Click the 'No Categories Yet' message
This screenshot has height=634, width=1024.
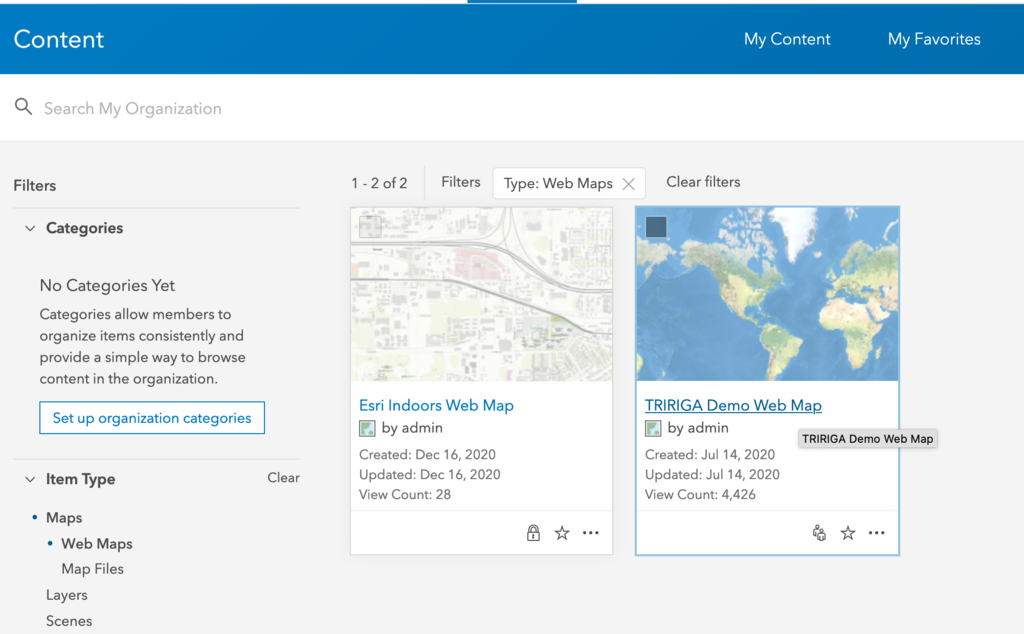click(x=107, y=285)
